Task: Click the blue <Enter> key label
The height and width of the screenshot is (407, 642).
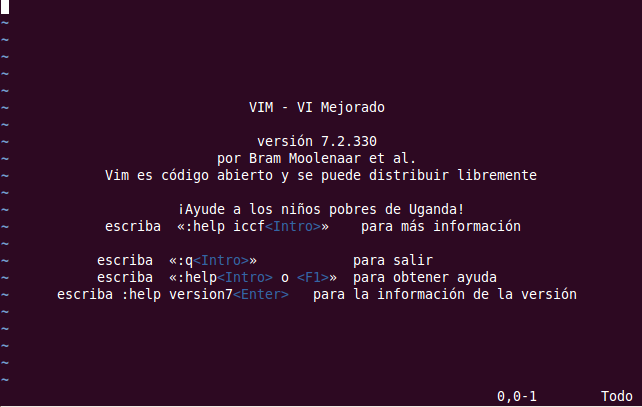Action: 261,294
